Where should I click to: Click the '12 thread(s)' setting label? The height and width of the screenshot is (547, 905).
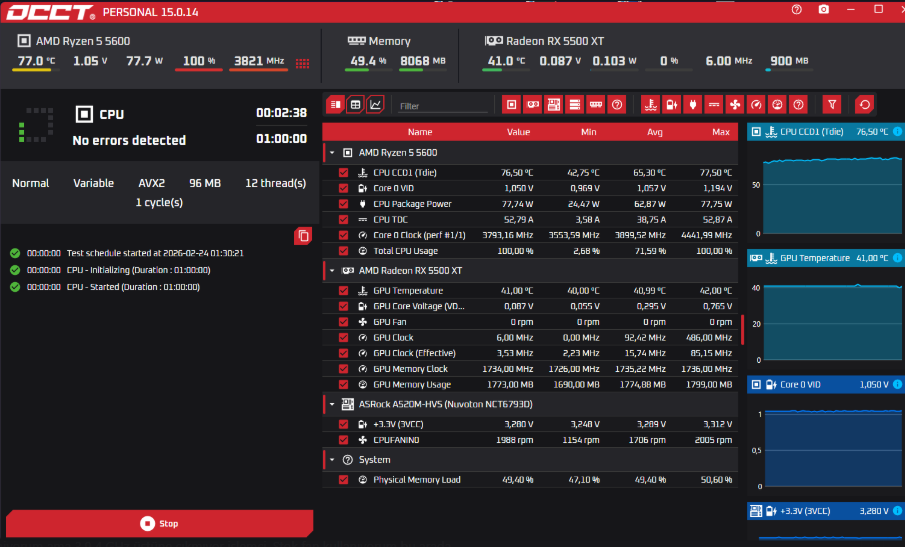tap(275, 183)
